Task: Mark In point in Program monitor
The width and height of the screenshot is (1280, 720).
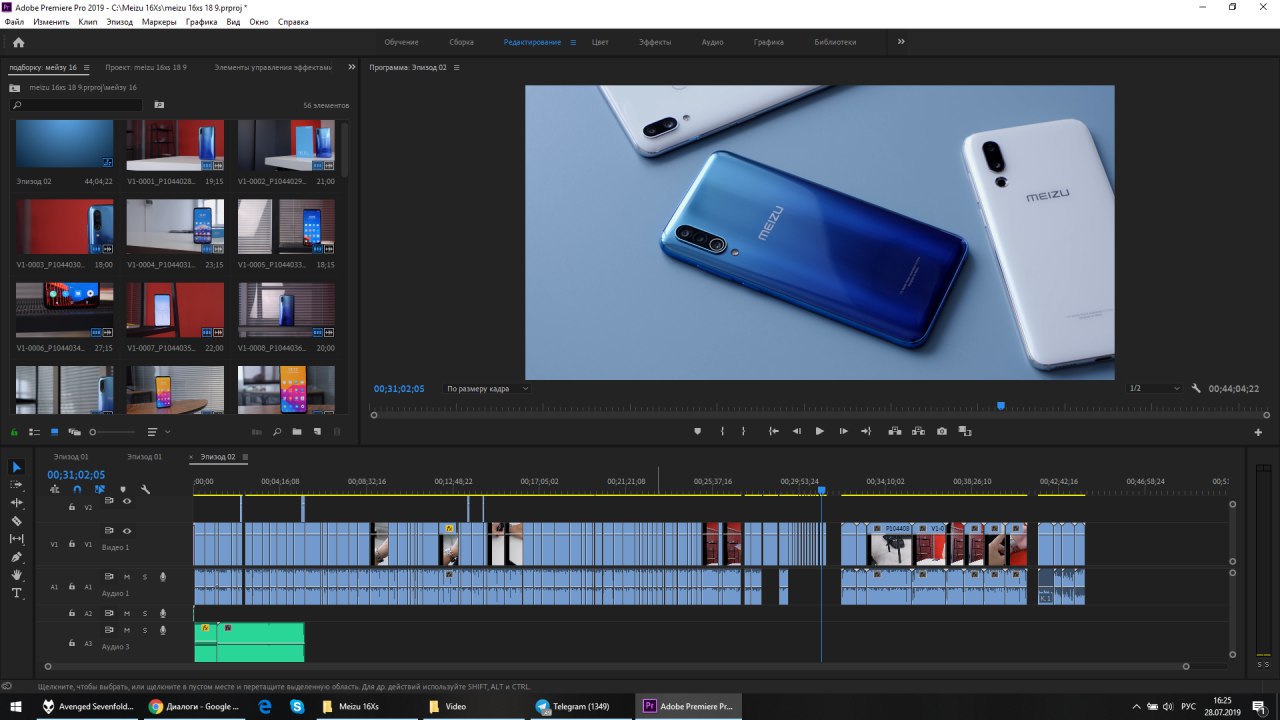Action: click(x=722, y=431)
